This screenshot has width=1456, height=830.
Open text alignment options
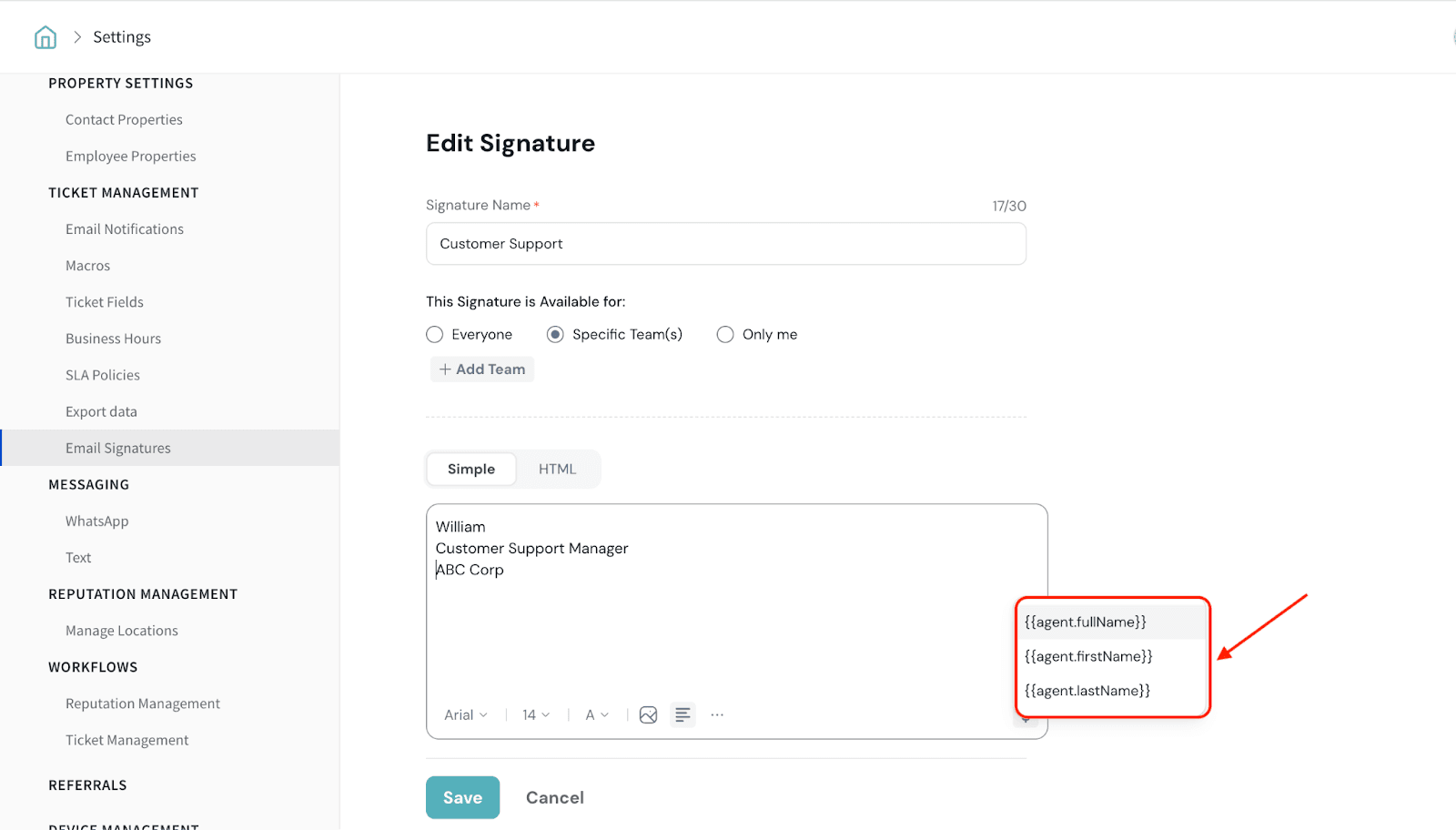click(682, 715)
